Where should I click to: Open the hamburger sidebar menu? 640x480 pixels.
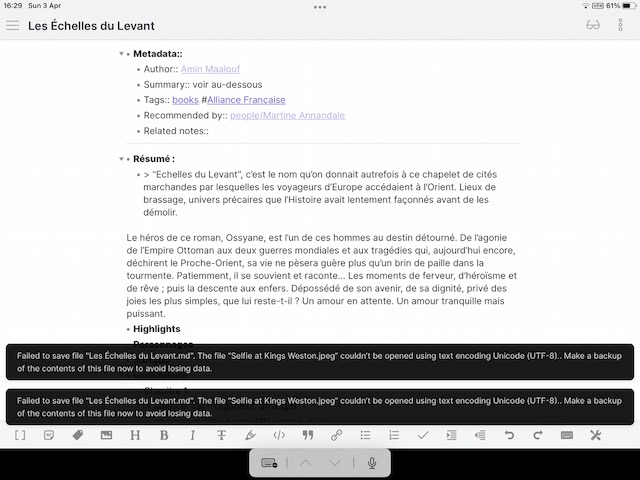click(13, 25)
